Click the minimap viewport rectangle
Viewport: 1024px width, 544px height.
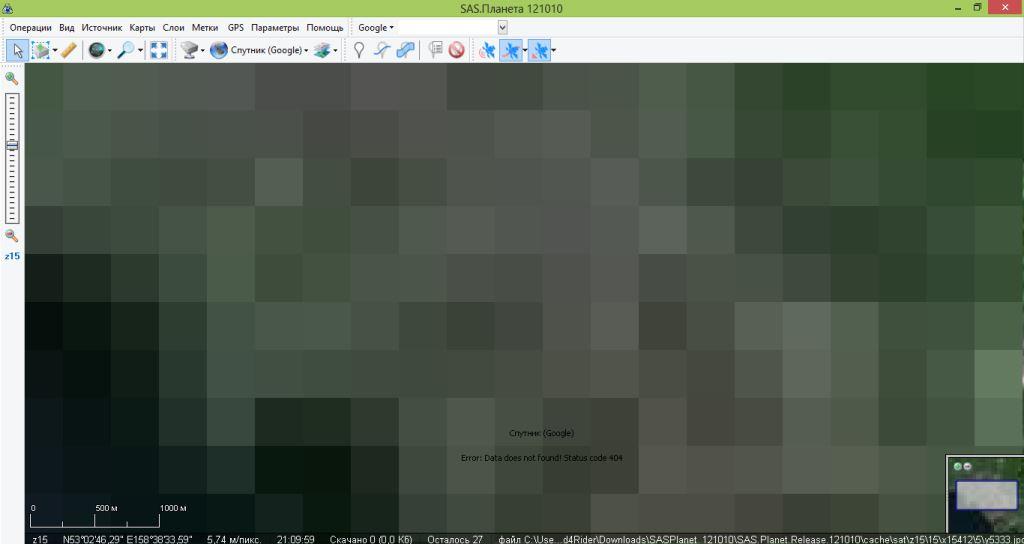pos(986,496)
